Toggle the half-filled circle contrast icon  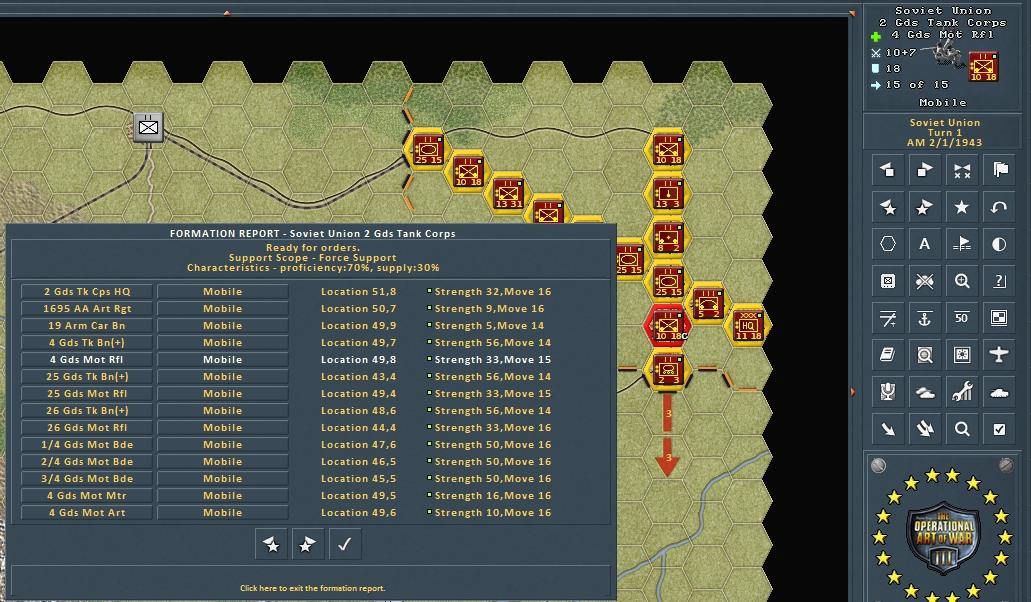click(999, 244)
